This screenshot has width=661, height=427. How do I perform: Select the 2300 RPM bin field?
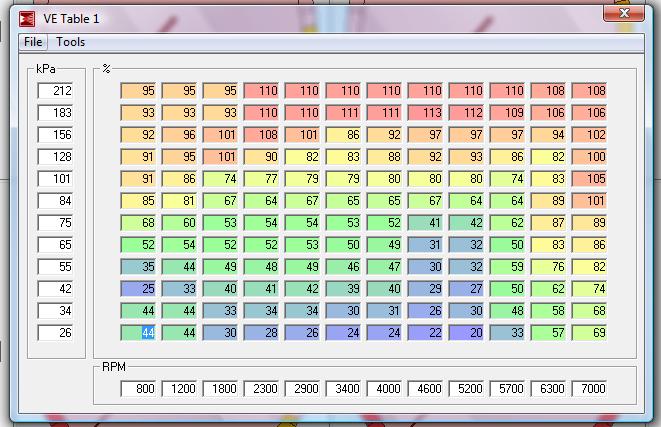coord(261,389)
